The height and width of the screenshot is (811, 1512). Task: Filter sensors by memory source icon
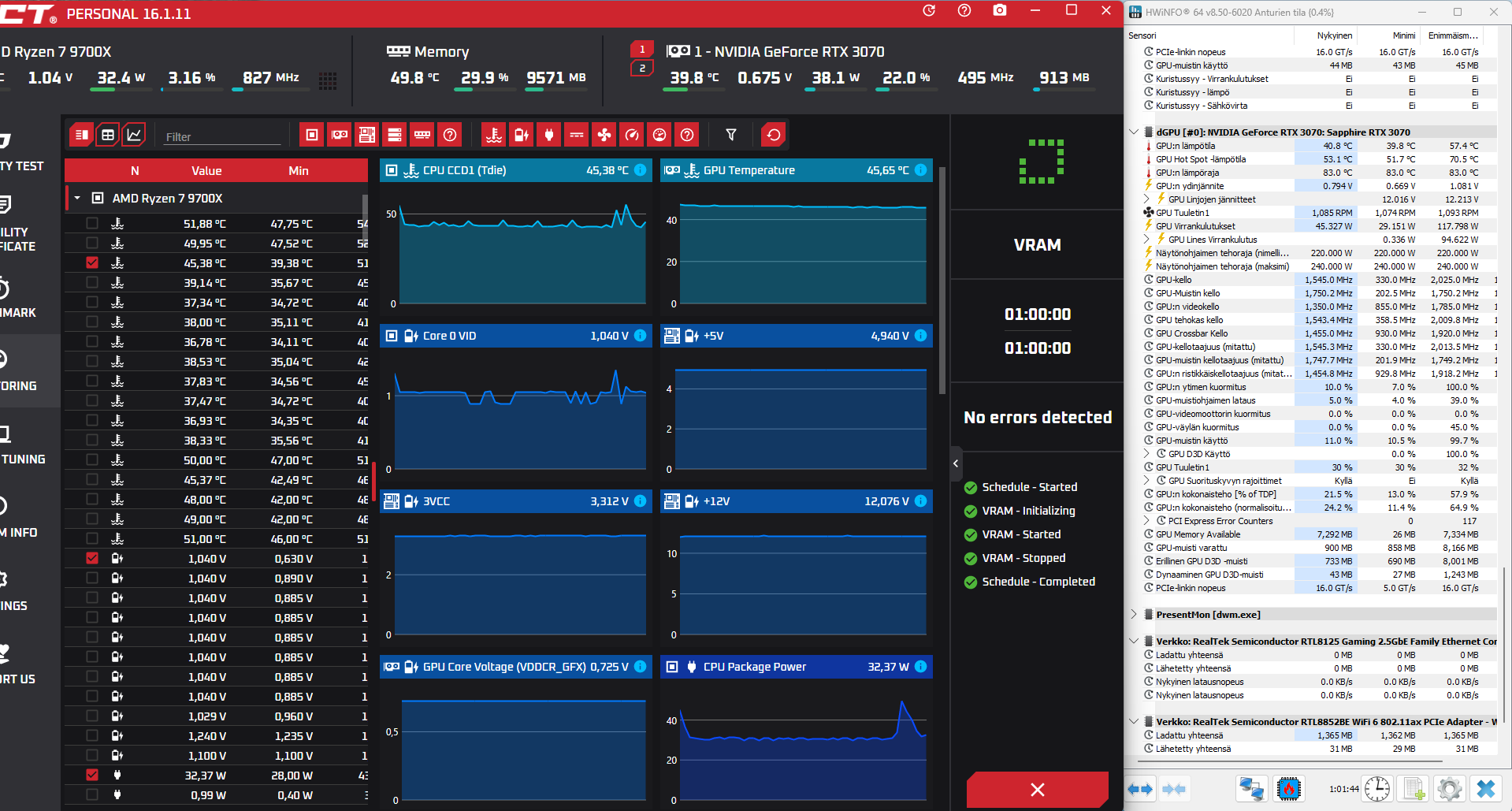pos(422,135)
